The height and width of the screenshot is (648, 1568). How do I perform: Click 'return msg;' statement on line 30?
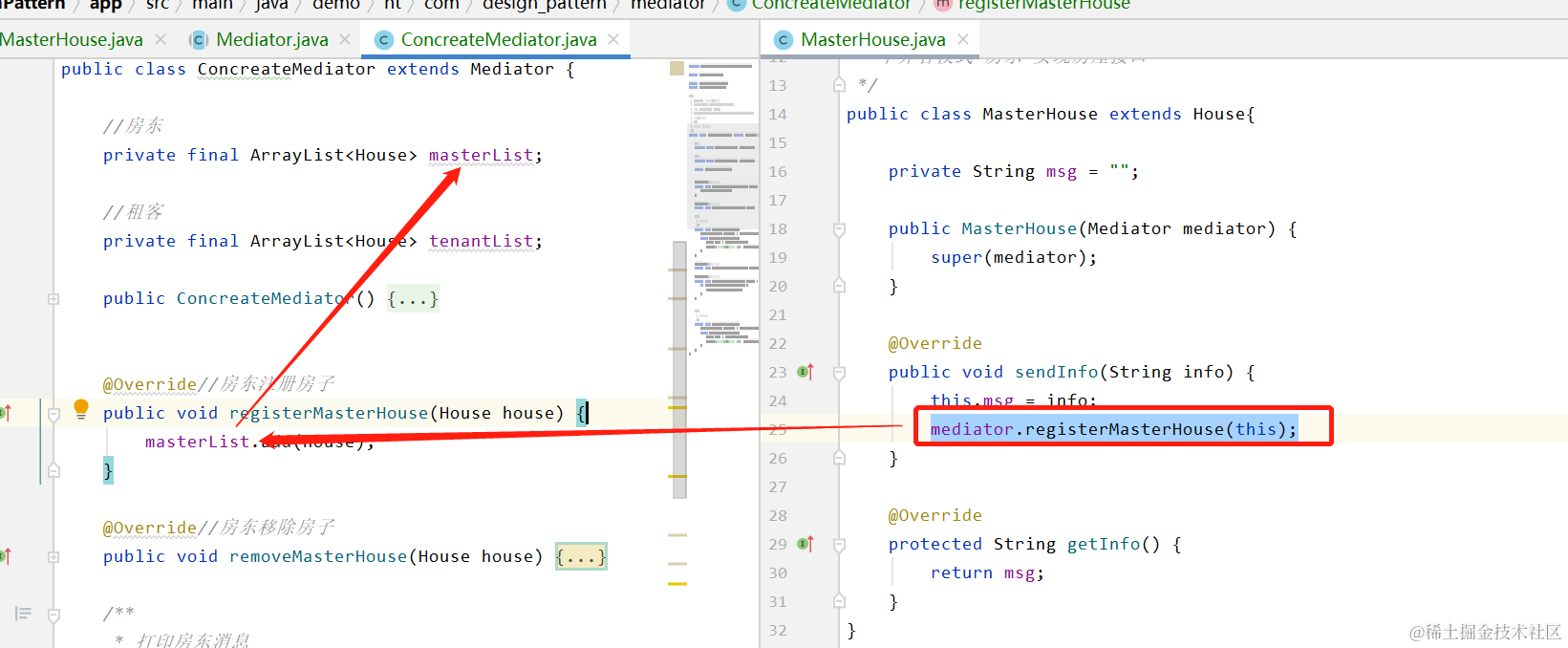[988, 572]
